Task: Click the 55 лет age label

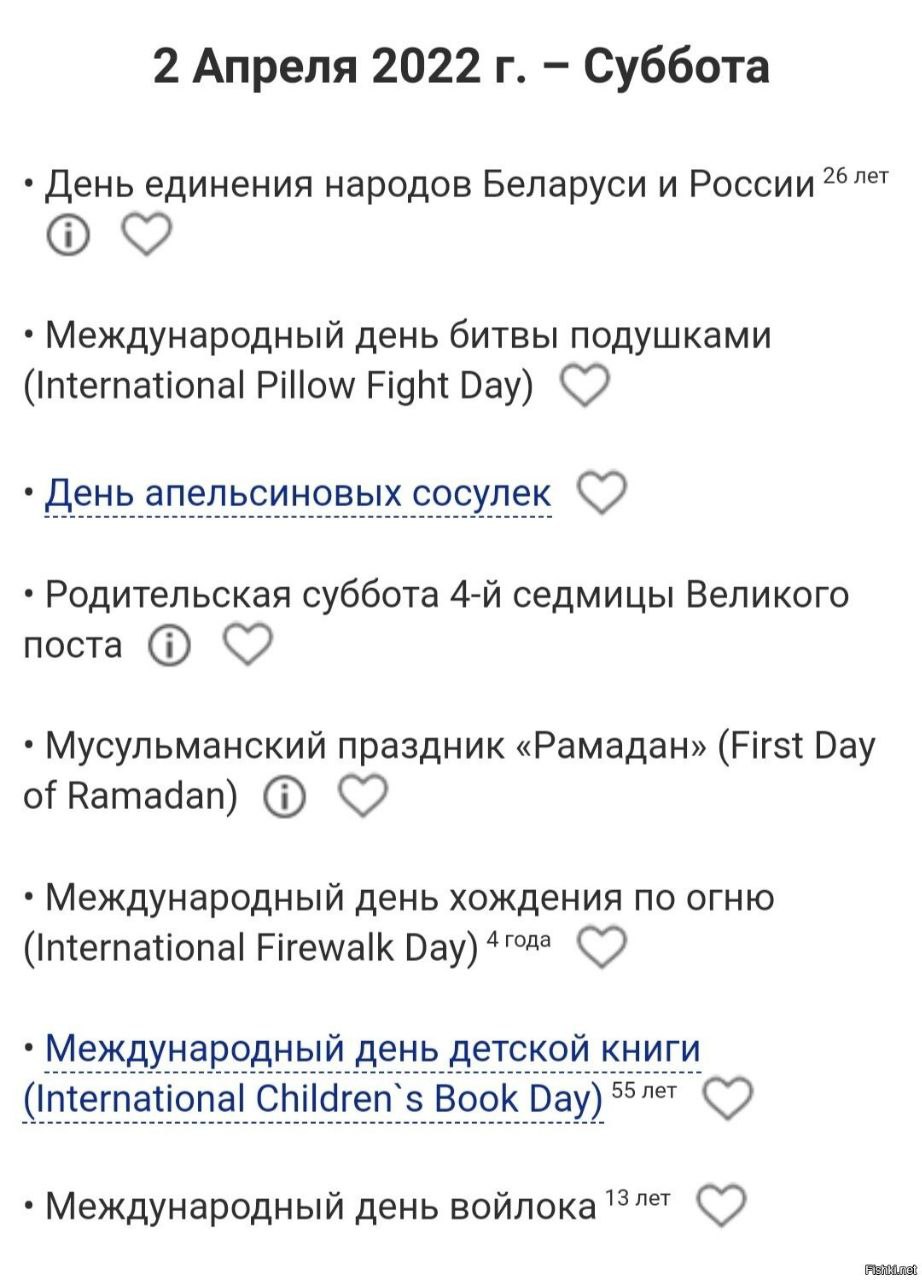Action: click(644, 1091)
